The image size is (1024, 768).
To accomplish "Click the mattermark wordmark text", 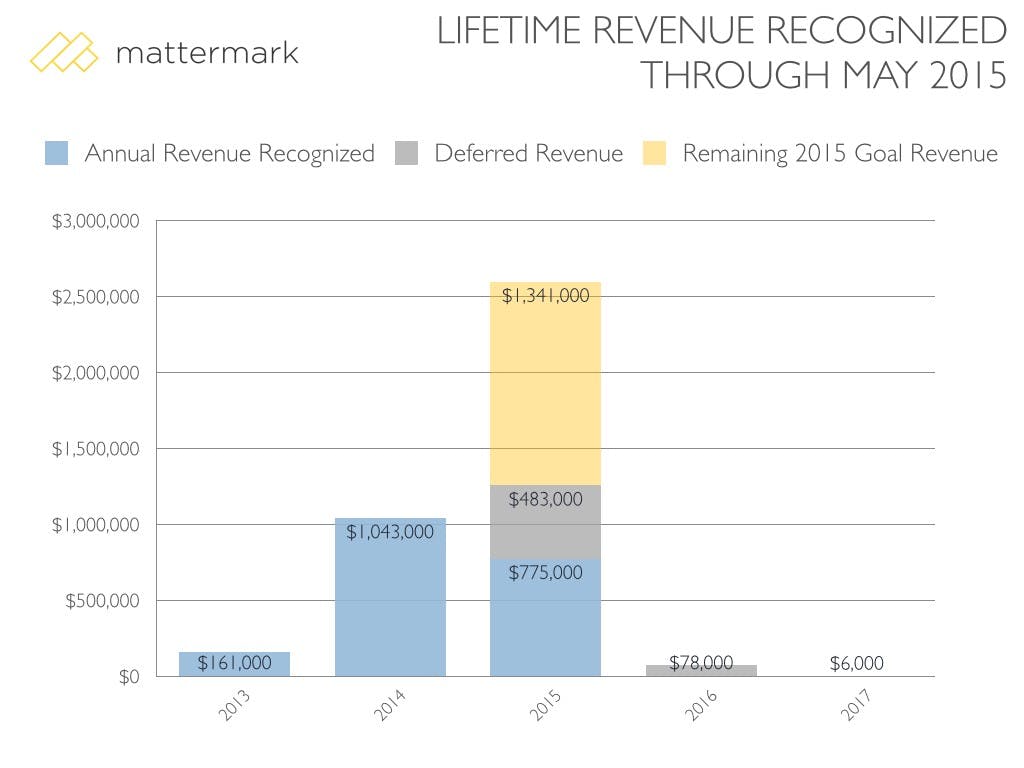I will [x=207, y=52].
